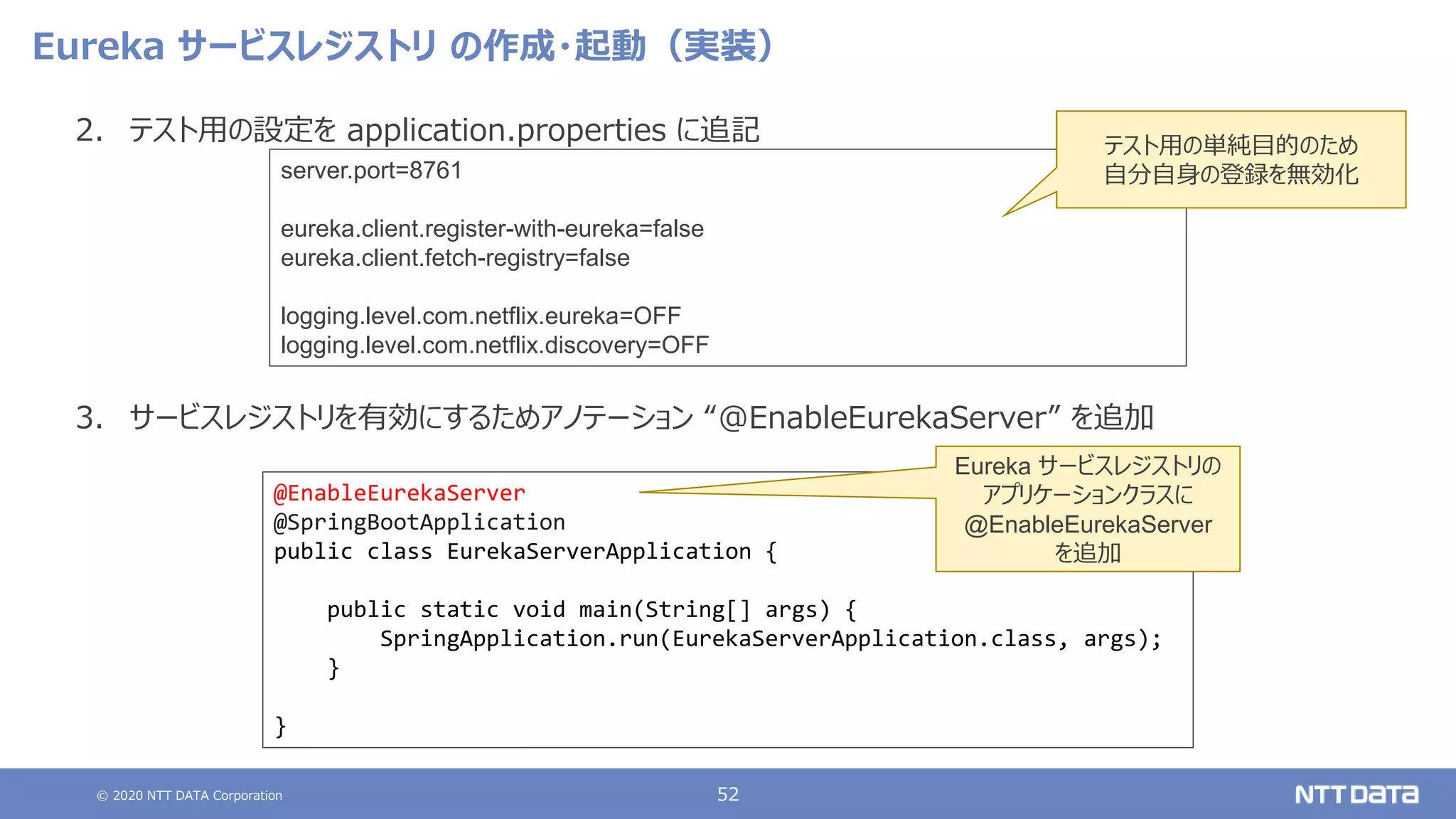Click the final closing brace of the class

click(281, 727)
